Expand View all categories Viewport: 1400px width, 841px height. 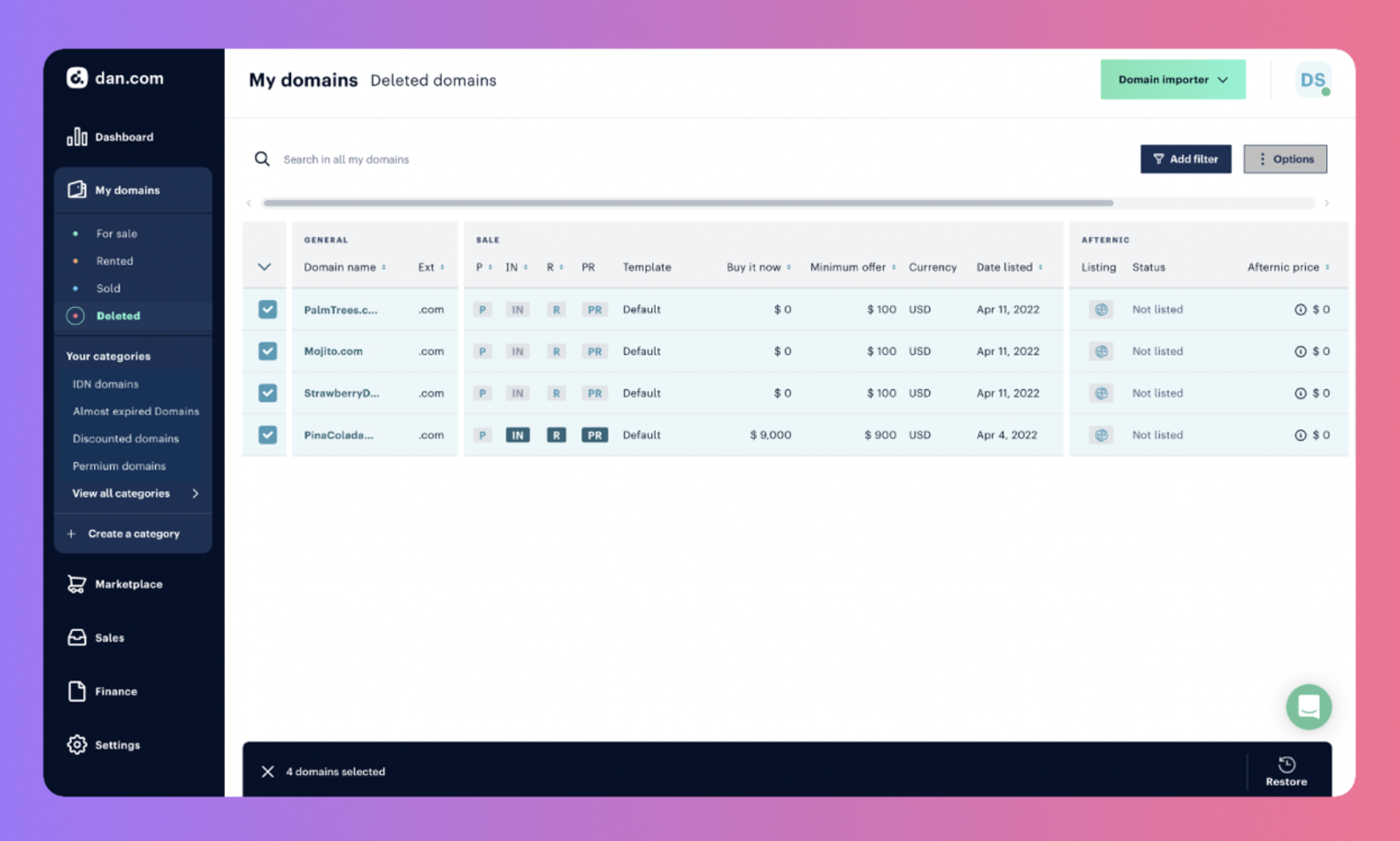coord(133,494)
